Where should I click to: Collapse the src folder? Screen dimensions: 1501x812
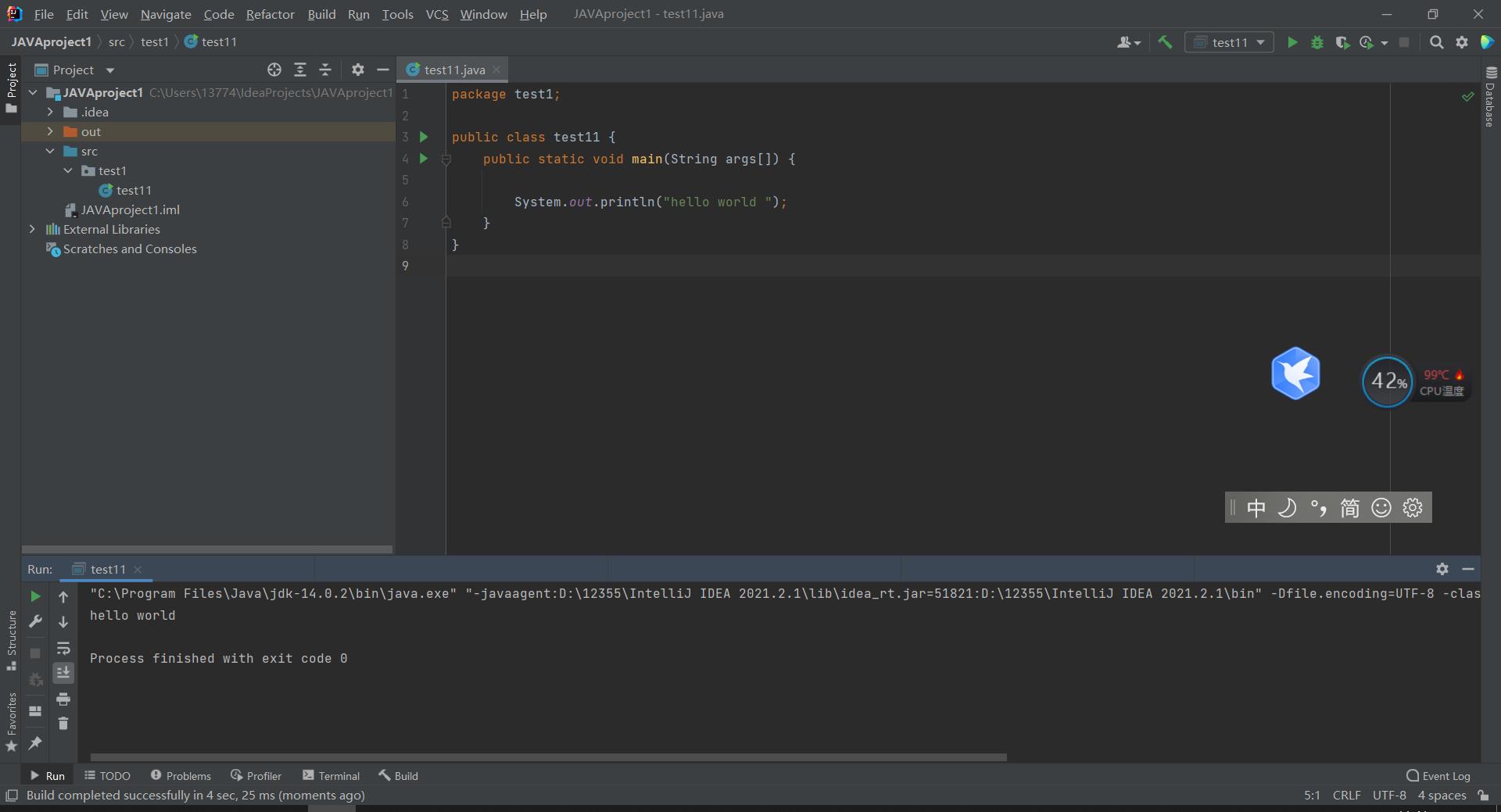tap(50, 151)
